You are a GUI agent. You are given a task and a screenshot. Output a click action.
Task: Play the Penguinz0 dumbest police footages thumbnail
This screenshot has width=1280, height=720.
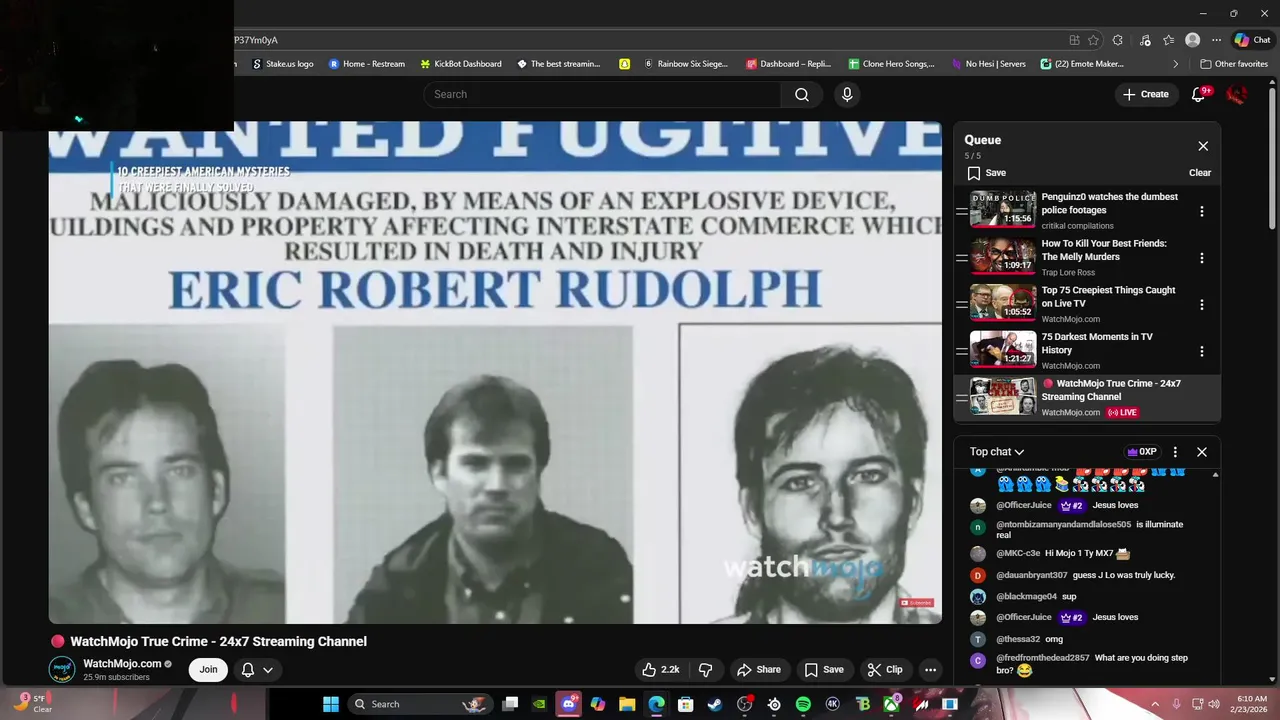(x=1003, y=210)
